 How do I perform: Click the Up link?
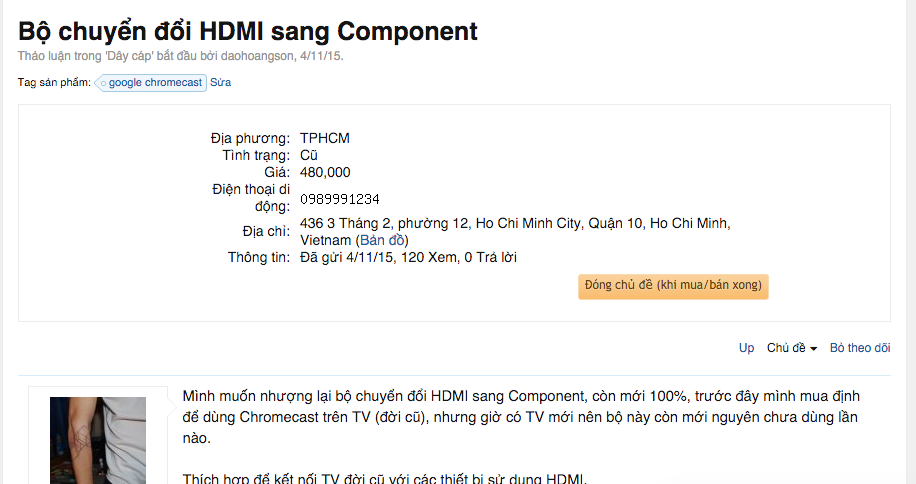click(746, 347)
